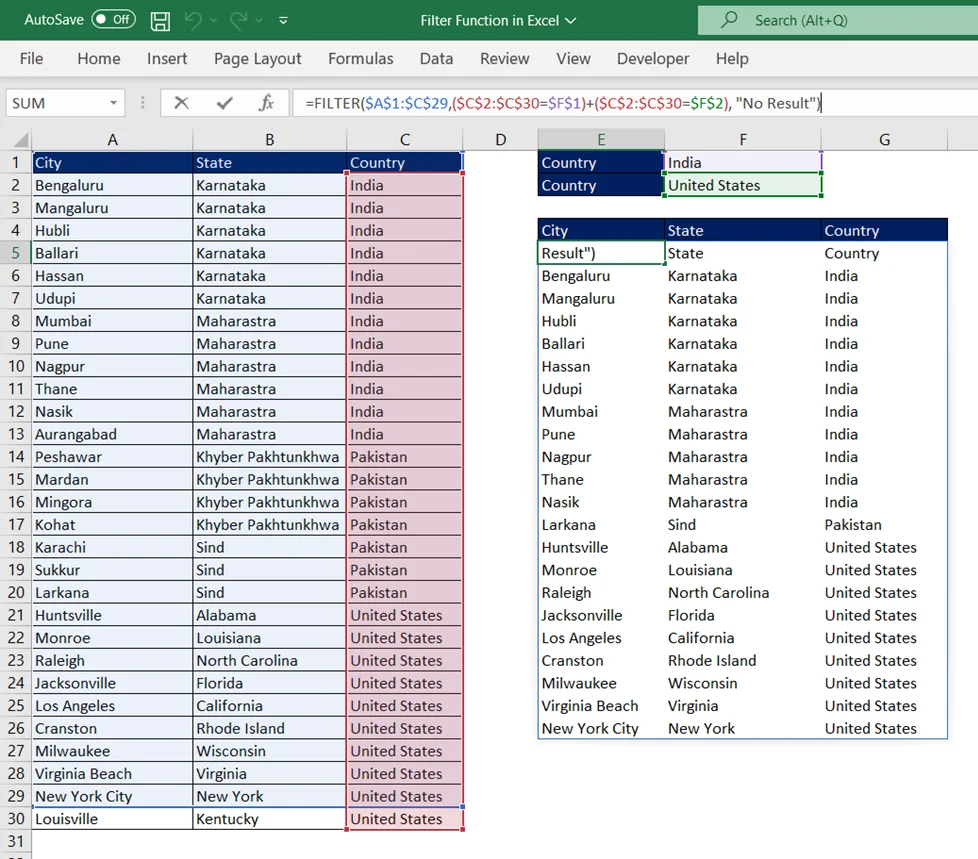Select column C header

coord(404,140)
